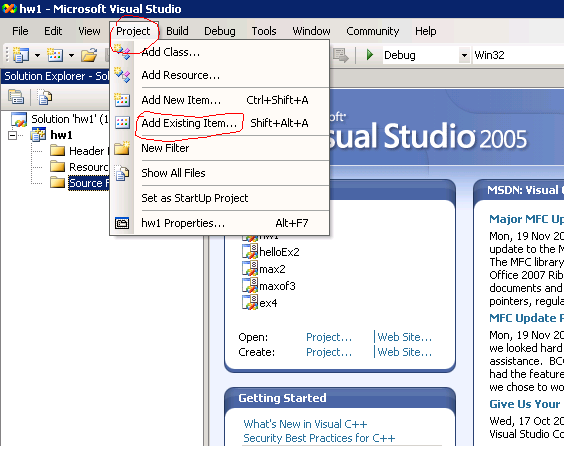Select the Source Files folder in tree
The width and height of the screenshot is (566, 456).
point(88,183)
